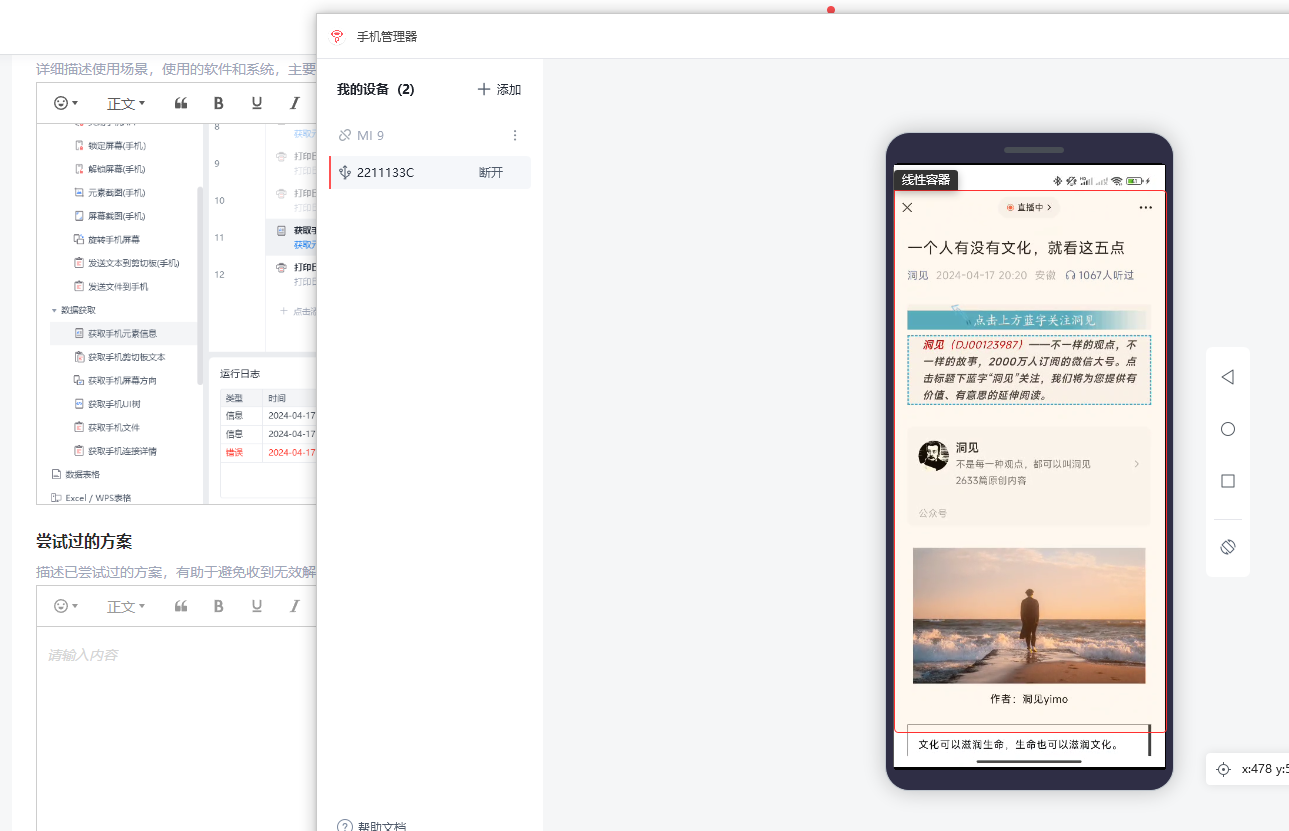Click the 尝试过的方案 section heading
Viewport: 1289px width, 831px height.
click(x=84, y=541)
